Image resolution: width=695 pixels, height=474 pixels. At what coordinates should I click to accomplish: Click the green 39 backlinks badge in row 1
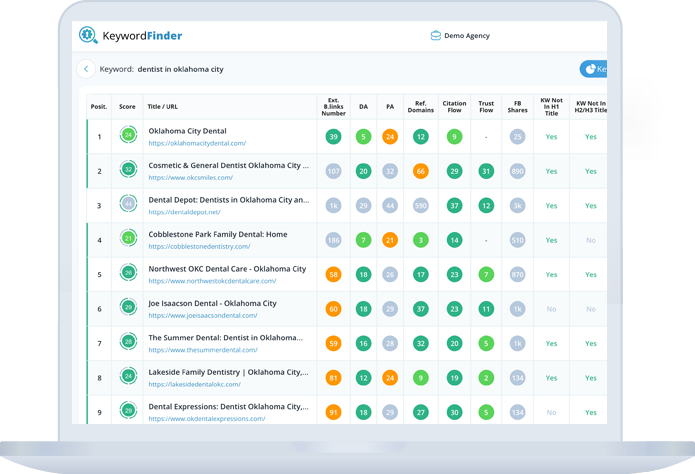334,137
